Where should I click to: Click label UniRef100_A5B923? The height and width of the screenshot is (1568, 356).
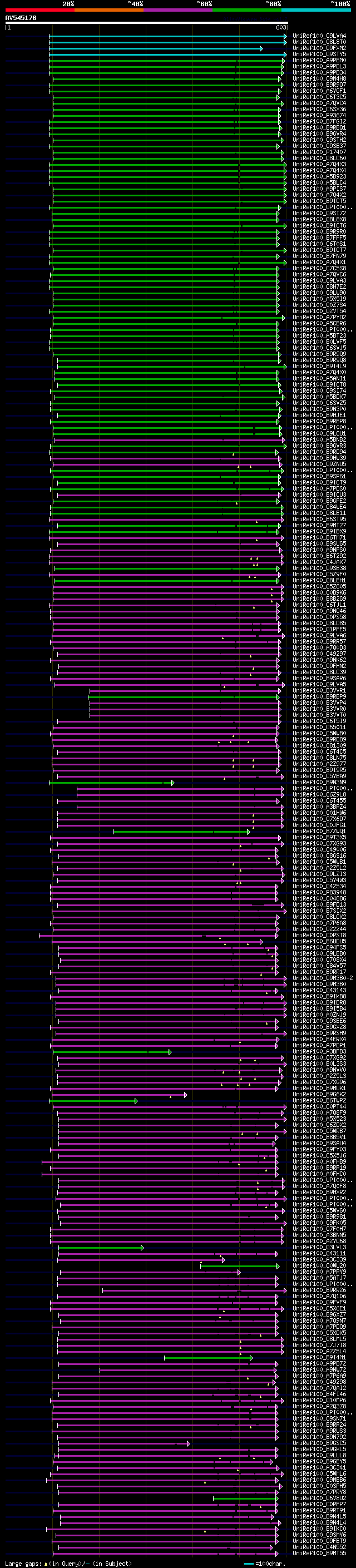(x=319, y=176)
